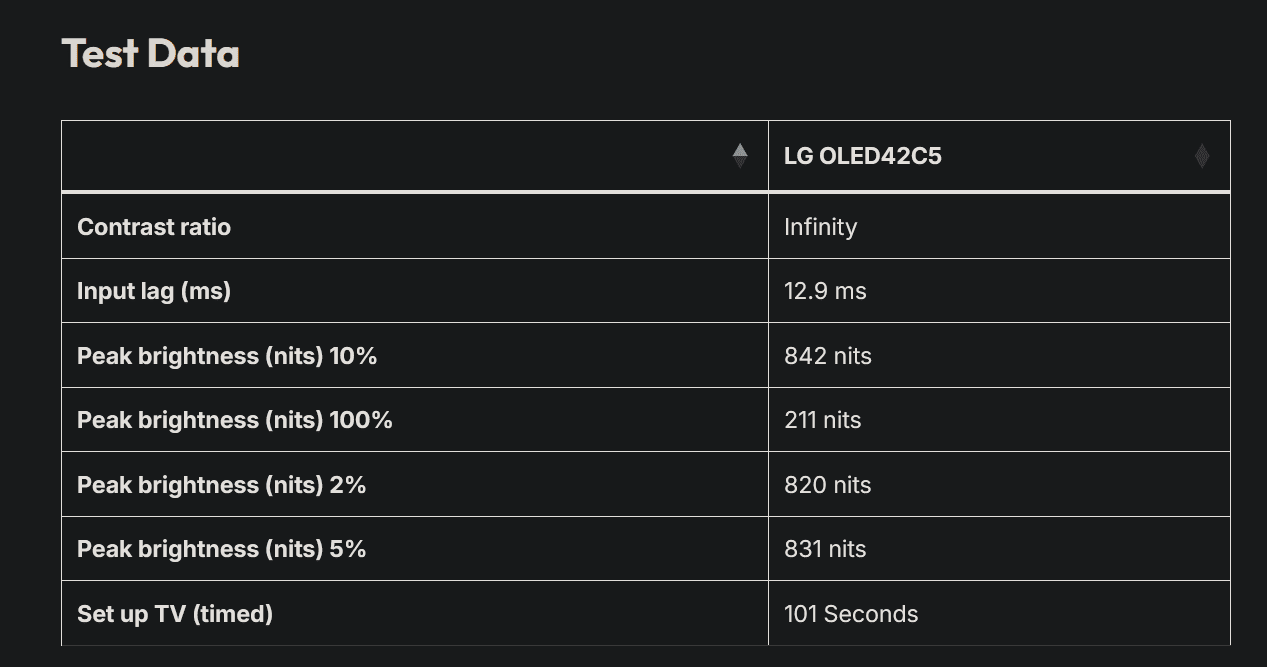This screenshot has width=1267, height=667.
Task: Select Peak brightness (nits) 100% label
Action: [235, 420]
